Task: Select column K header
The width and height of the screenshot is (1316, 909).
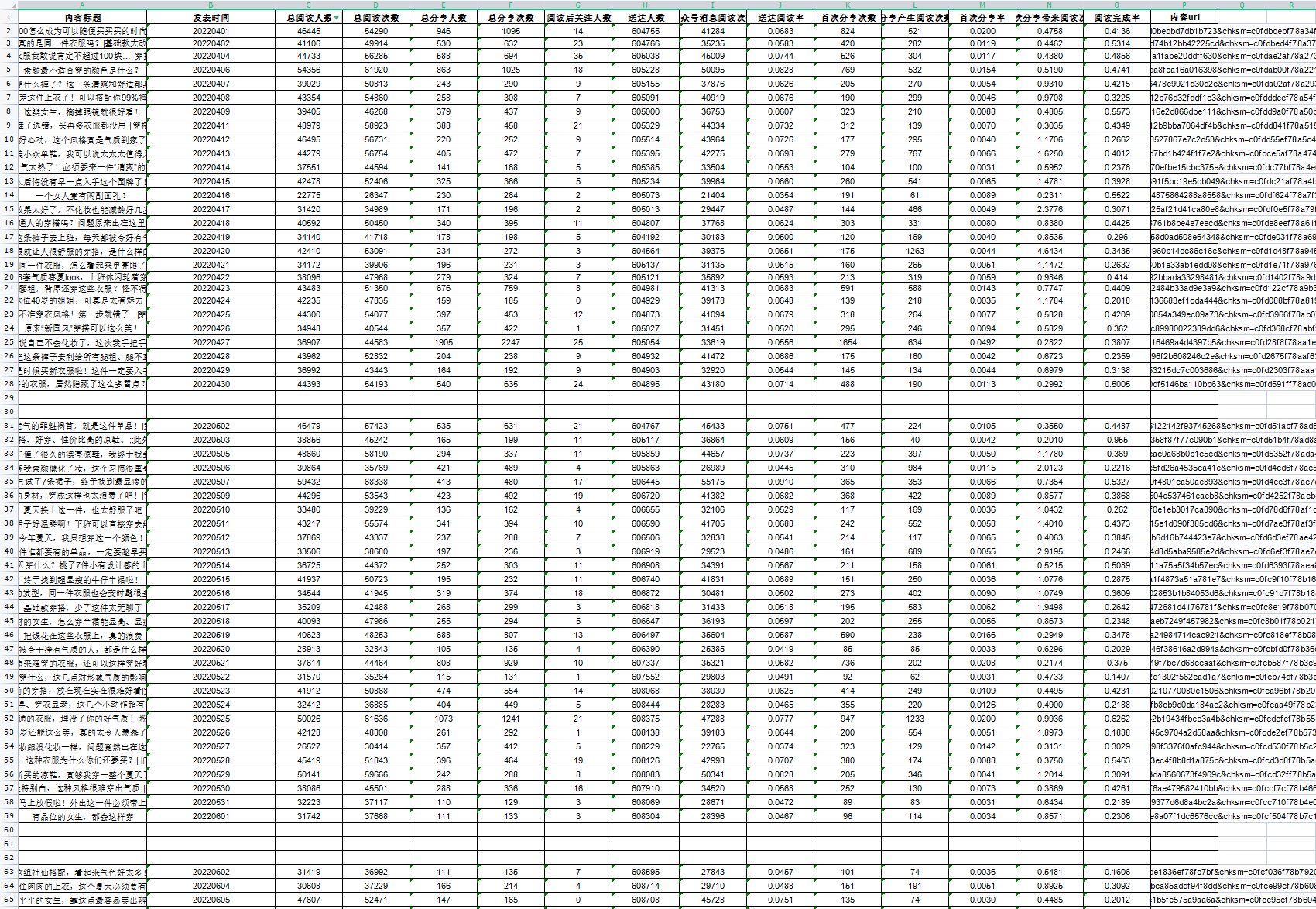Action: pos(848,5)
